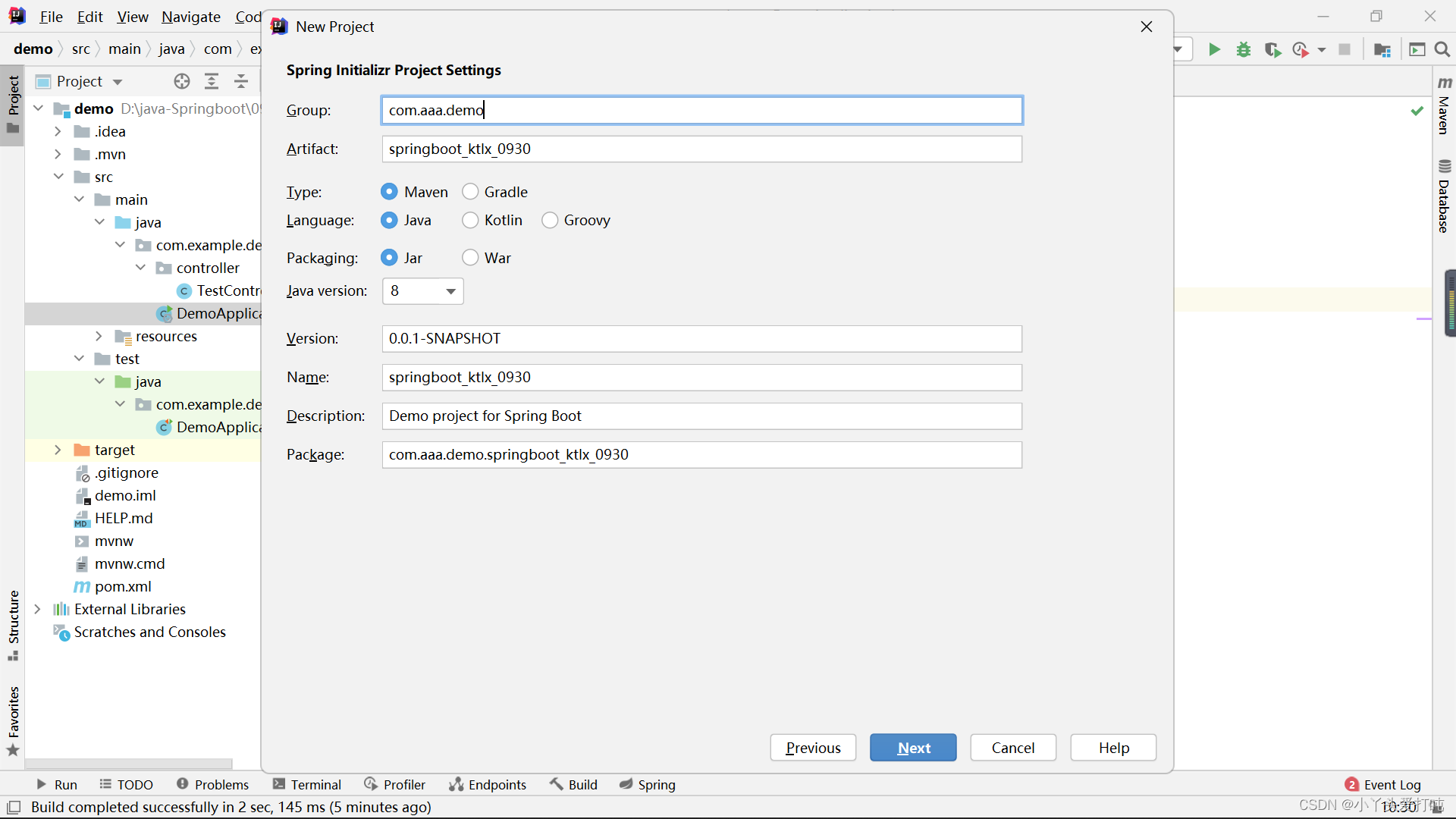Click the Help button
Viewport: 1456px width, 819px height.
(1113, 748)
